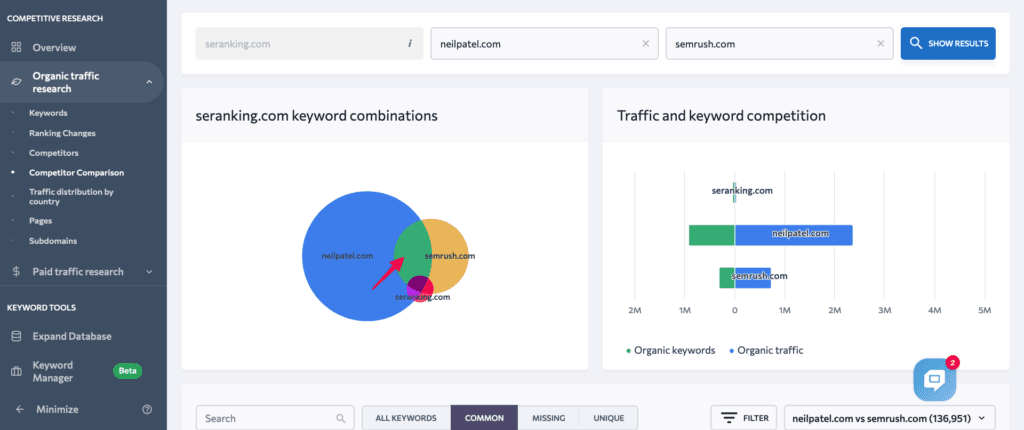Click the Overview grid icon

pyautogui.click(x=16, y=47)
